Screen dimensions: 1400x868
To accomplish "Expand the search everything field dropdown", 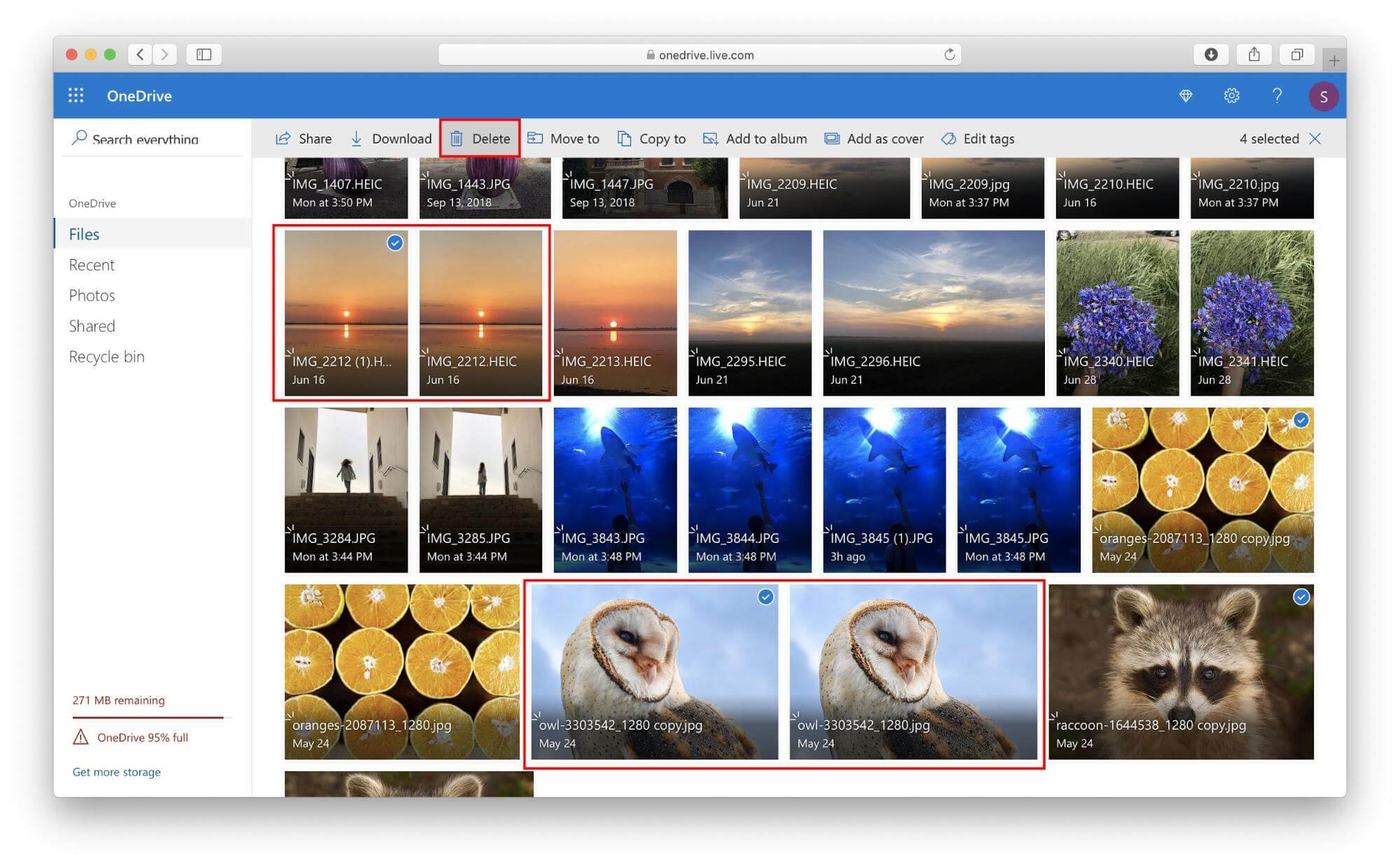I will pyautogui.click(x=155, y=139).
